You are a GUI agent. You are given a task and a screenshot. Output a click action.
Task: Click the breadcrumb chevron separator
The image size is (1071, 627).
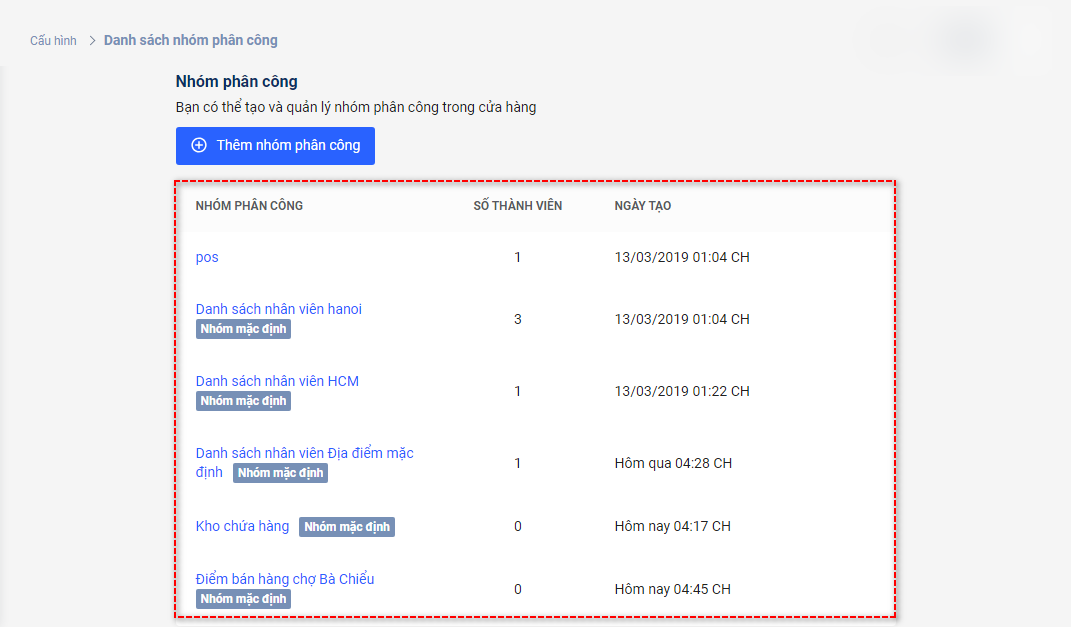click(x=92, y=41)
